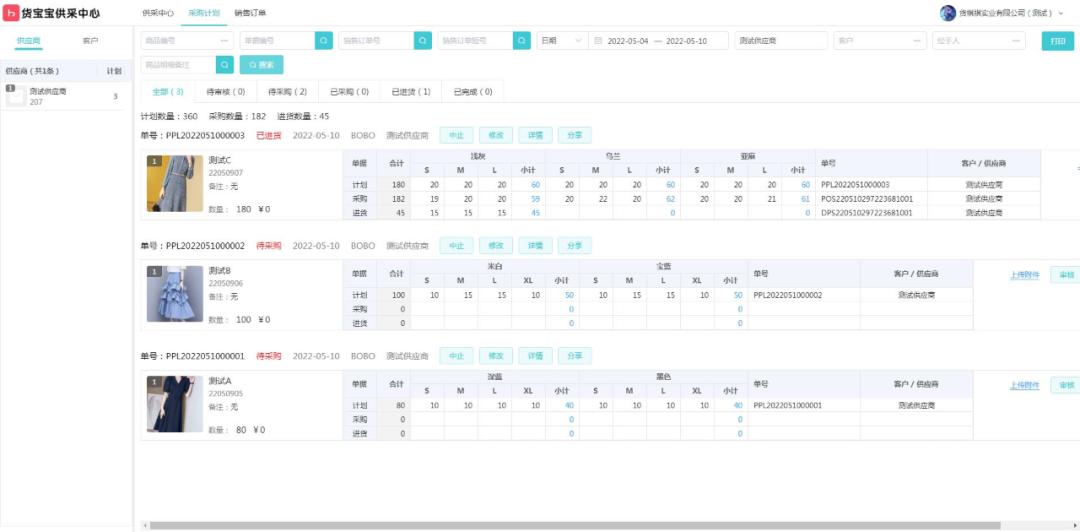This screenshot has width=1080, height=532.
Task: Click 上传附件 link for the 测试B order
Action: point(1024,275)
